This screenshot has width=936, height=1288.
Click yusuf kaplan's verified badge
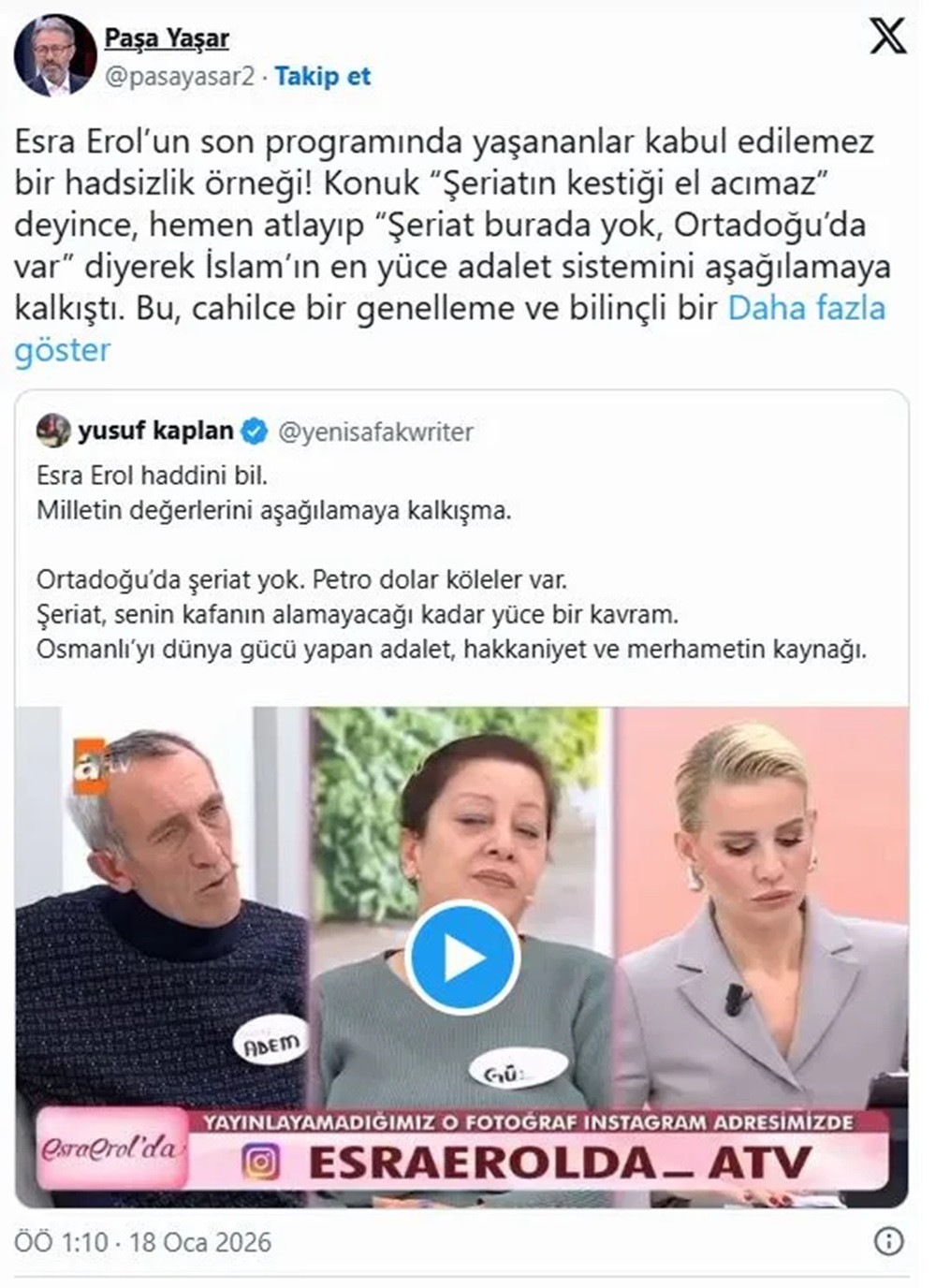(x=254, y=432)
